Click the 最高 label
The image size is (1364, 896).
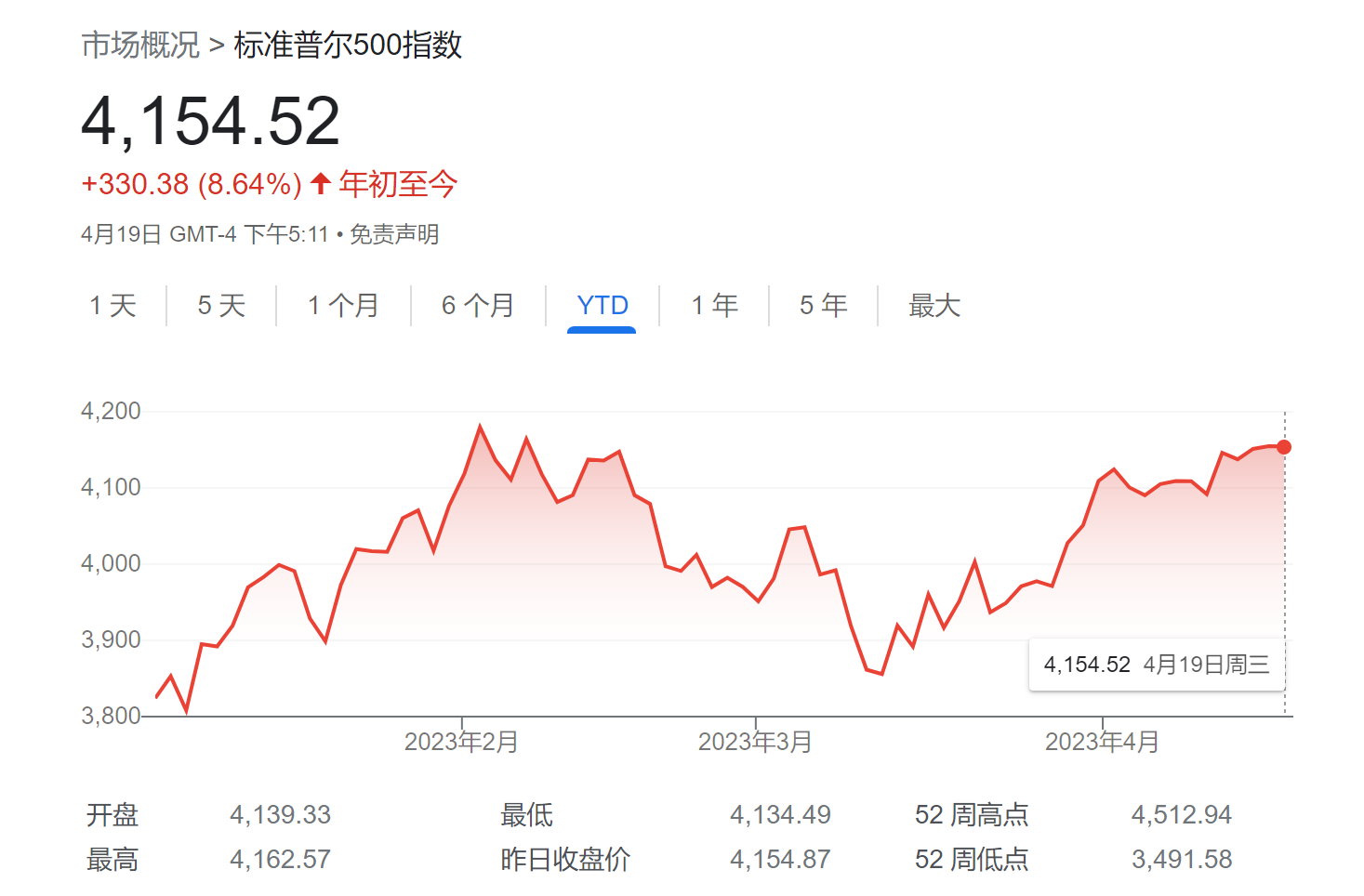point(113,860)
